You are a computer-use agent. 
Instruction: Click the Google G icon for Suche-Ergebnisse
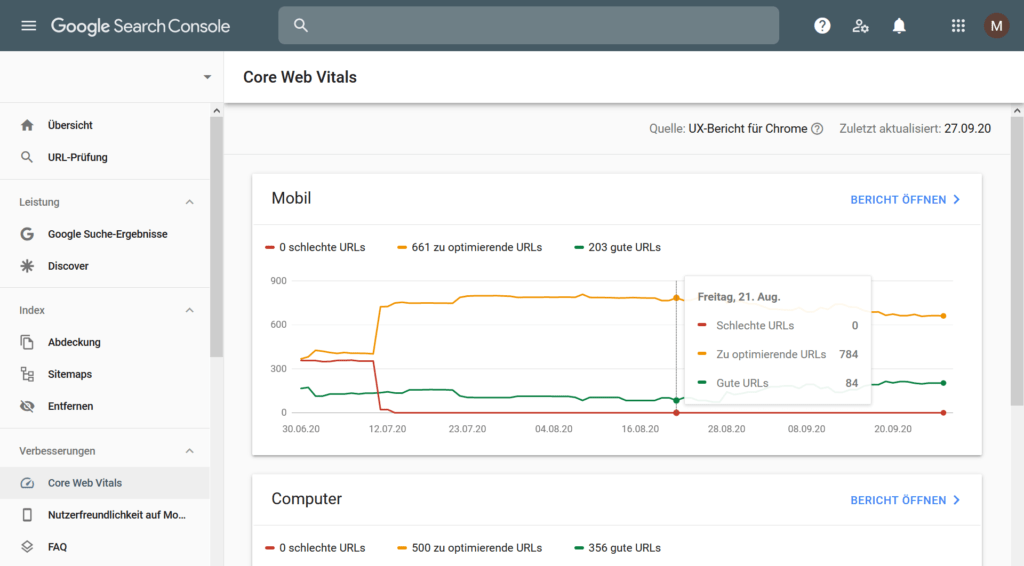[x=27, y=234]
